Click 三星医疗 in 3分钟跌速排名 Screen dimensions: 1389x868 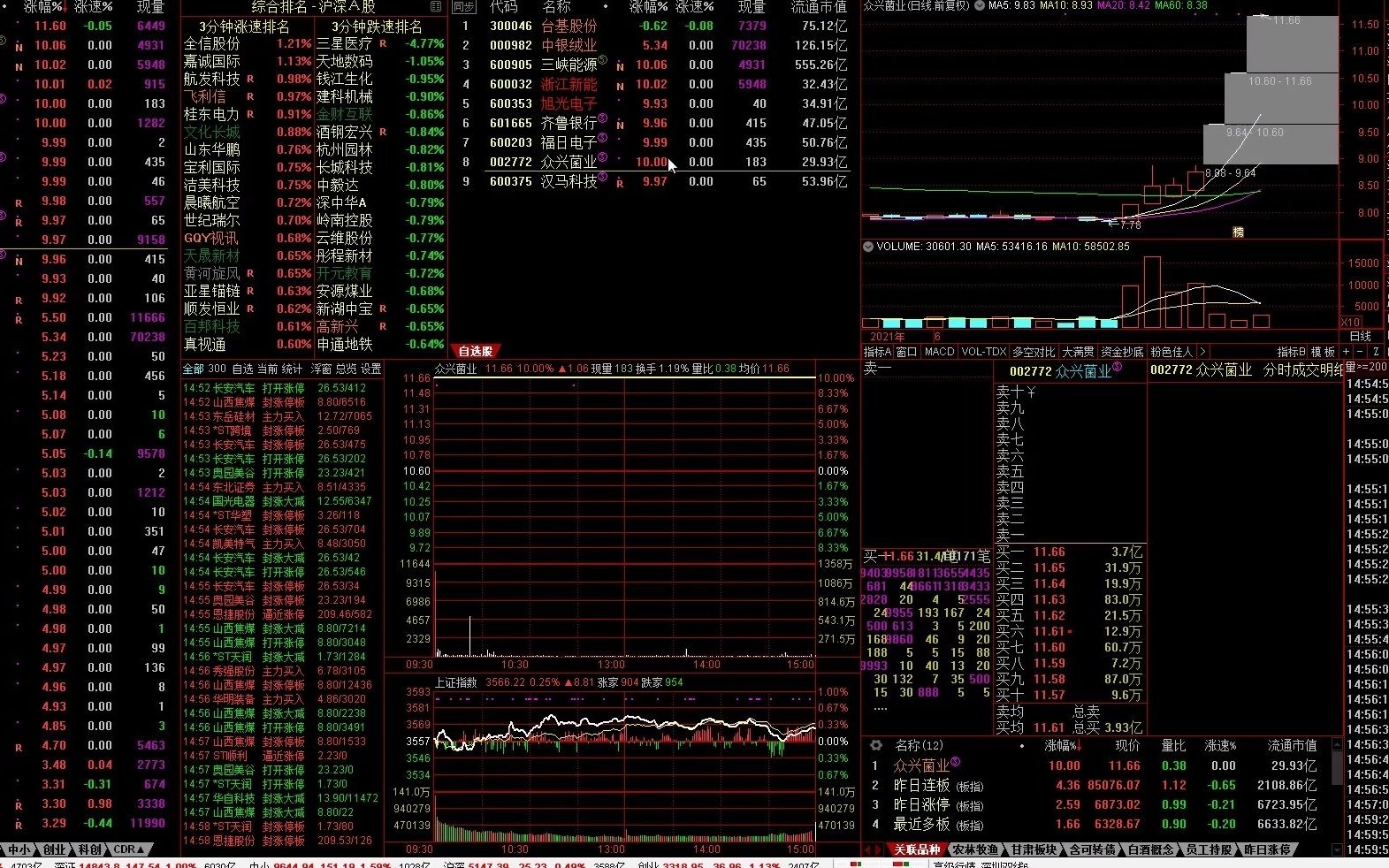coord(345,43)
